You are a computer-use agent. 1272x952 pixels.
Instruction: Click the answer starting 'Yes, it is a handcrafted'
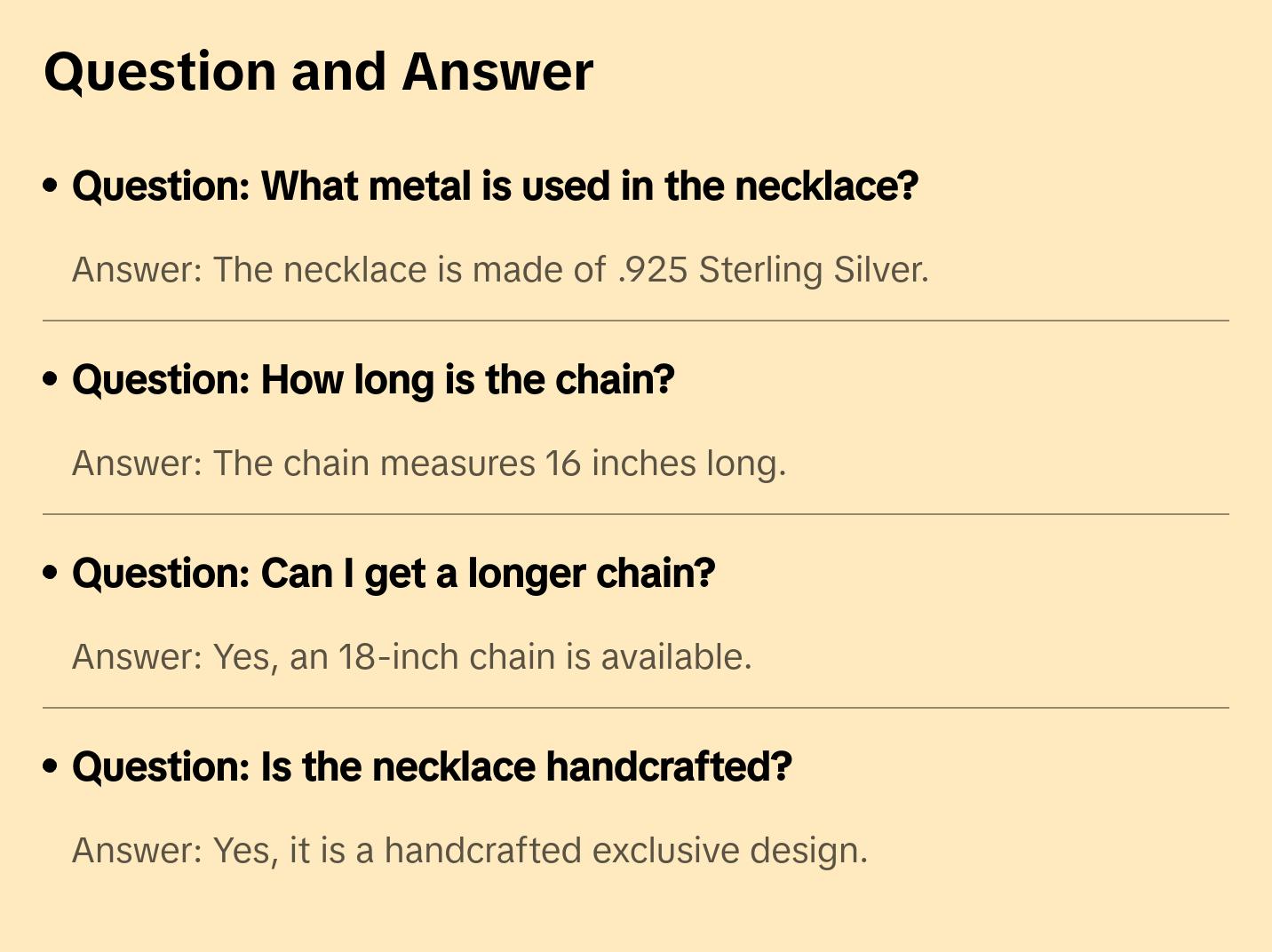[469, 851]
